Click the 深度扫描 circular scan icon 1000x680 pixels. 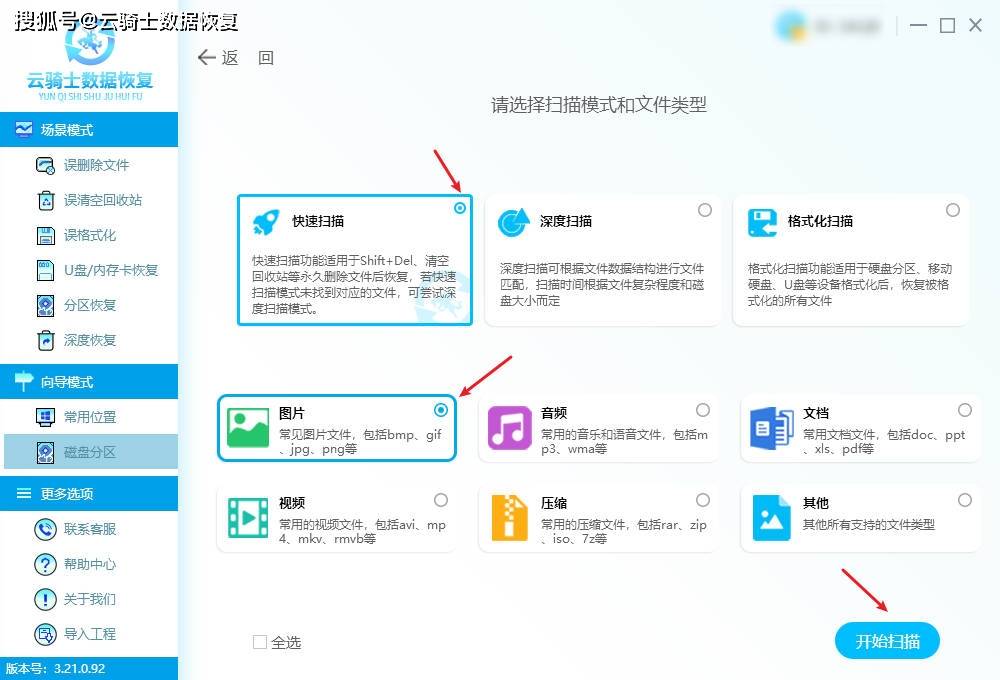coord(513,222)
